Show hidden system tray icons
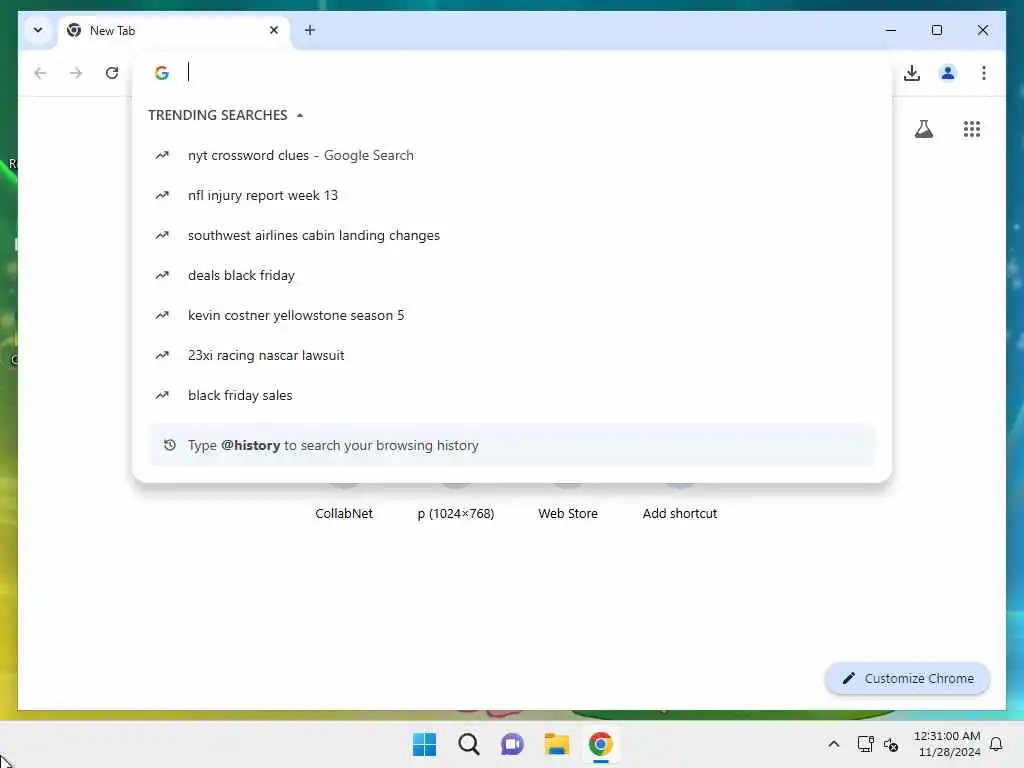The width and height of the screenshot is (1024, 768). [834, 744]
